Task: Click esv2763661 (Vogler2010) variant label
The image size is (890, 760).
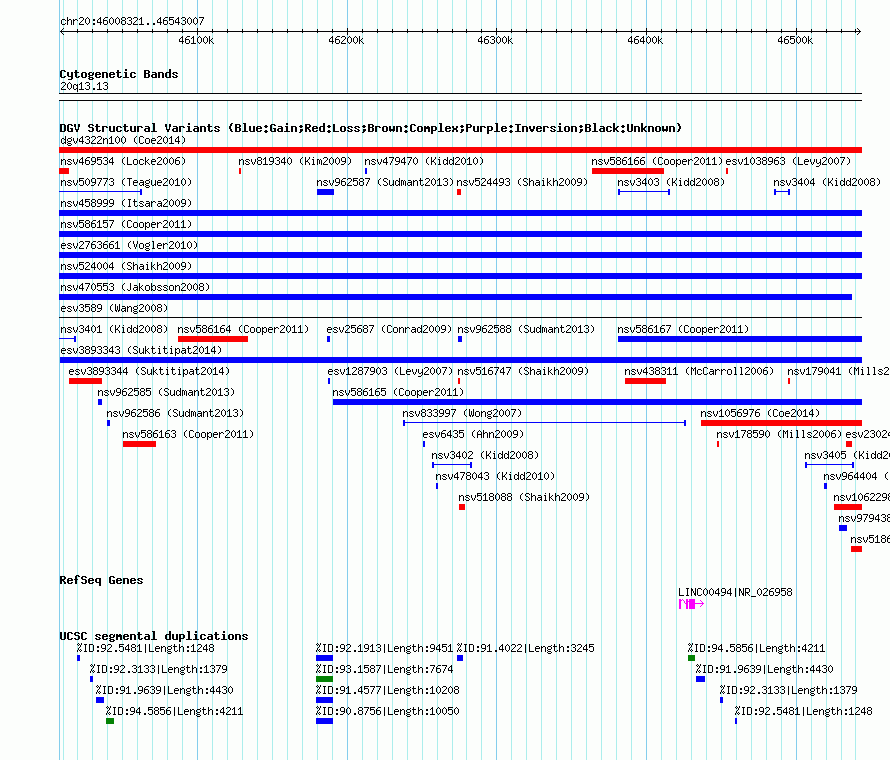Action: [129, 245]
